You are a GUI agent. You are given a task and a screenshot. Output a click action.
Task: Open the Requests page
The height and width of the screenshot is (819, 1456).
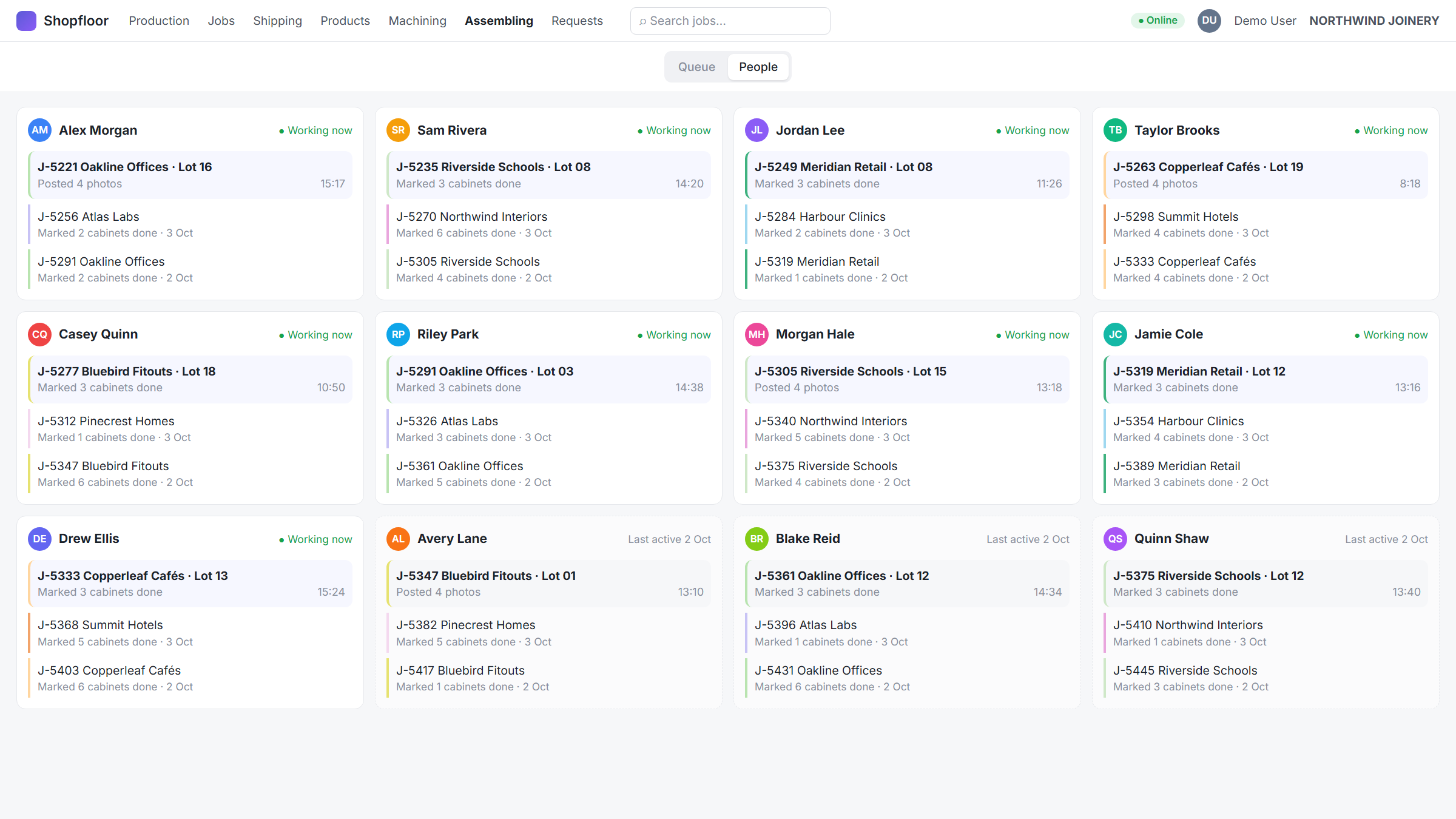coord(577,21)
